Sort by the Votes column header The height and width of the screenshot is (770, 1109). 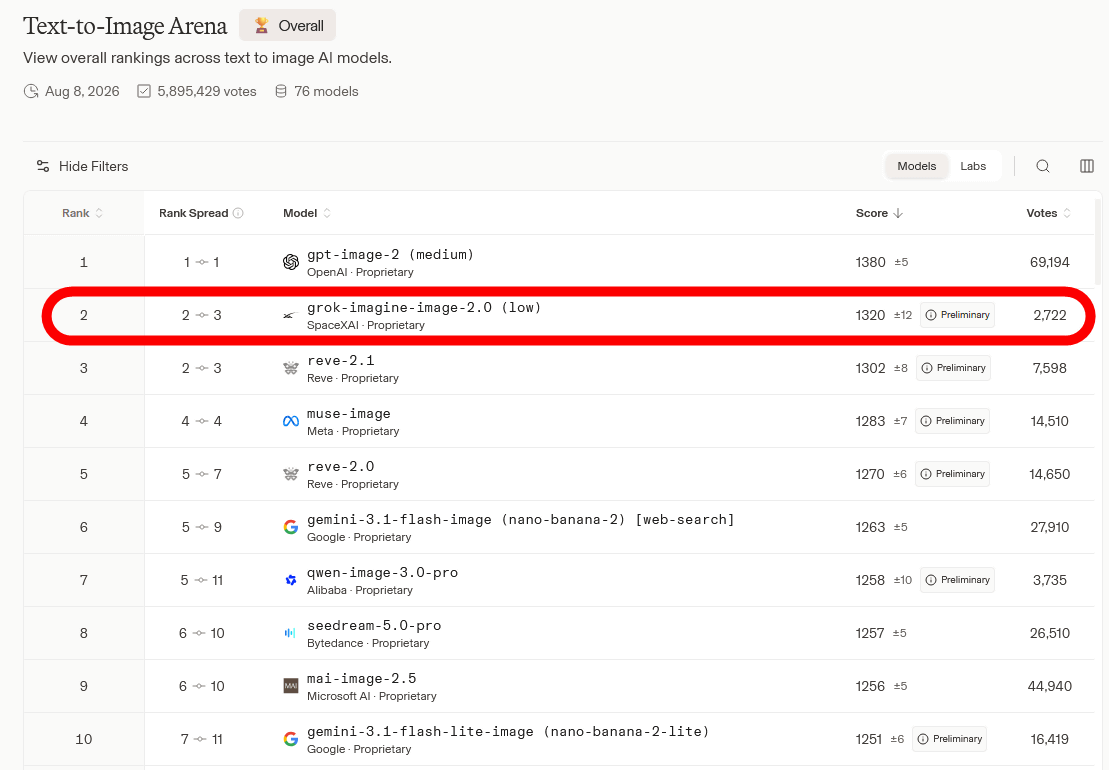(1048, 213)
